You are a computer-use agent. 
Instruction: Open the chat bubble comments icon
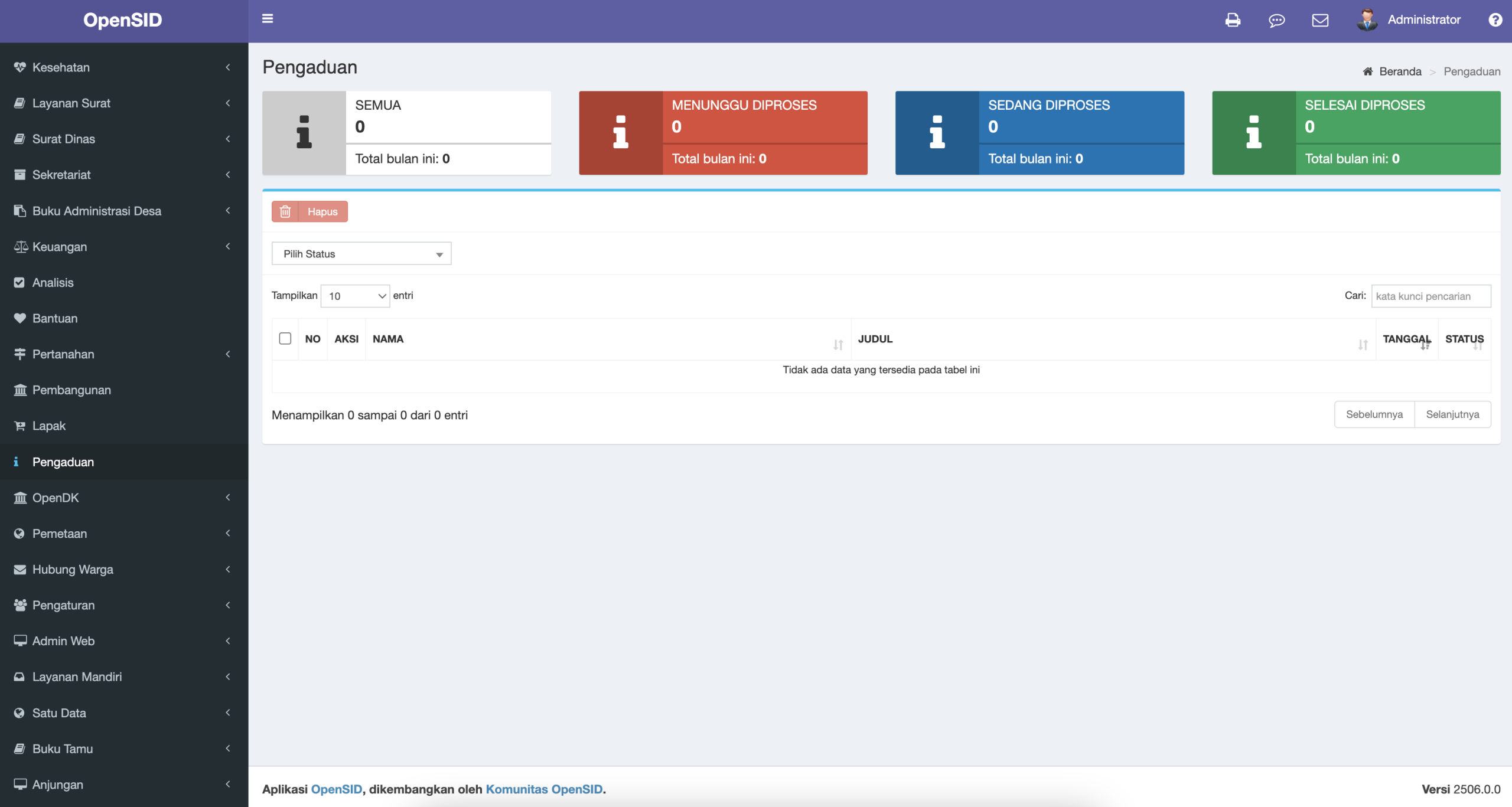click(x=1276, y=21)
